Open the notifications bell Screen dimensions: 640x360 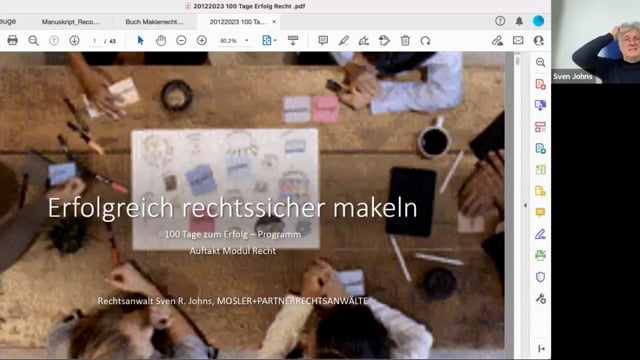click(519, 21)
